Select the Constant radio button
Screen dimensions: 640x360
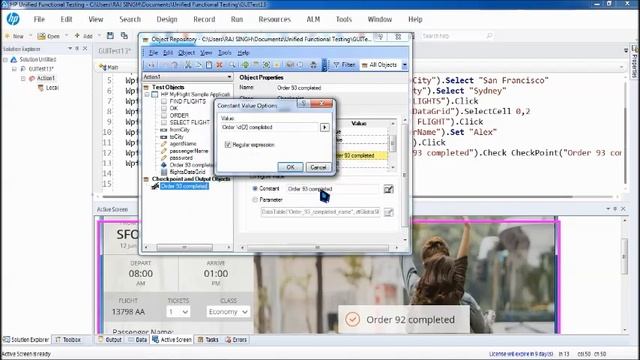pos(255,189)
